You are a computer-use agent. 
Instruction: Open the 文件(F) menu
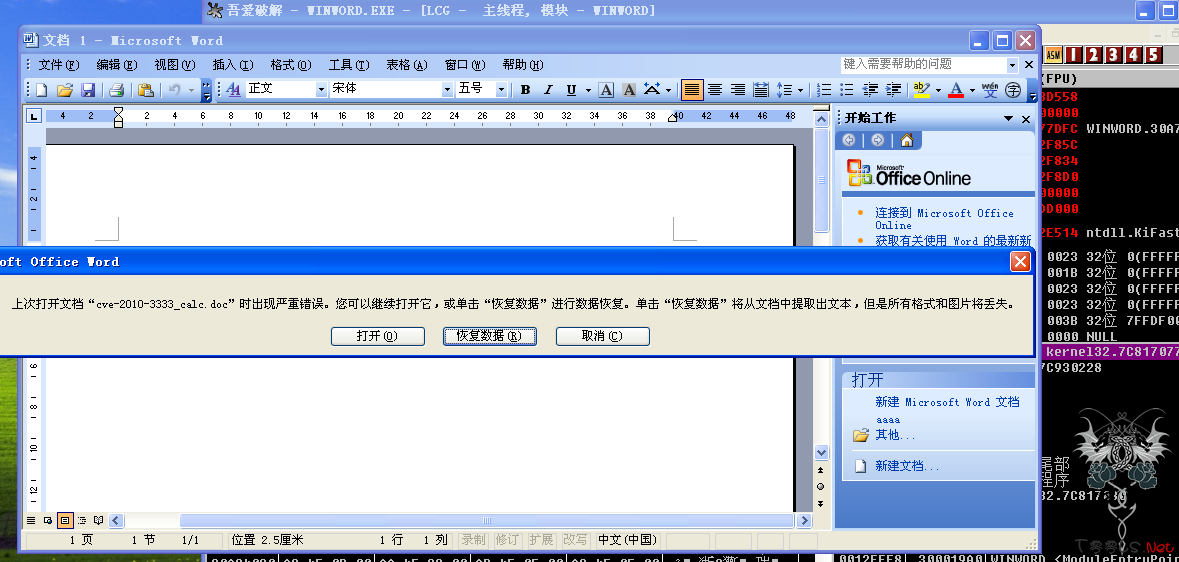pyautogui.click(x=59, y=65)
